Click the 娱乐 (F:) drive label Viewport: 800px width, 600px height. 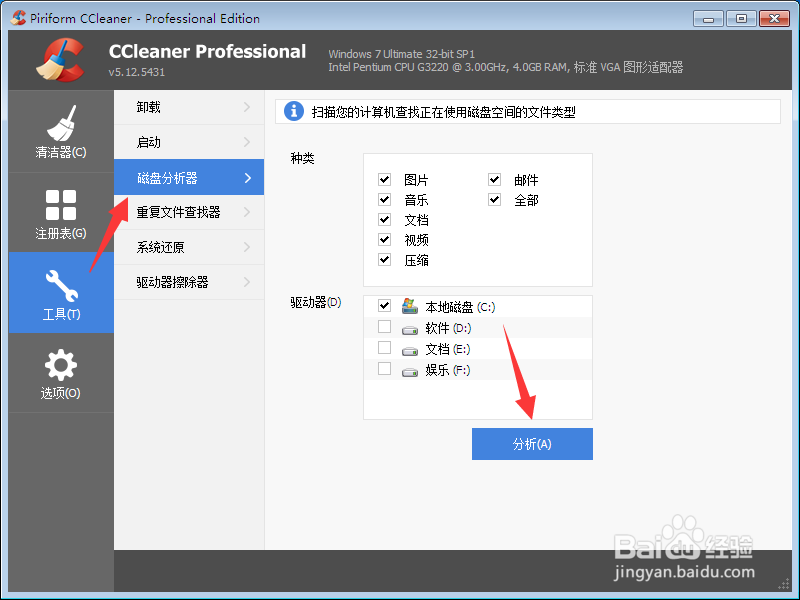(x=447, y=370)
